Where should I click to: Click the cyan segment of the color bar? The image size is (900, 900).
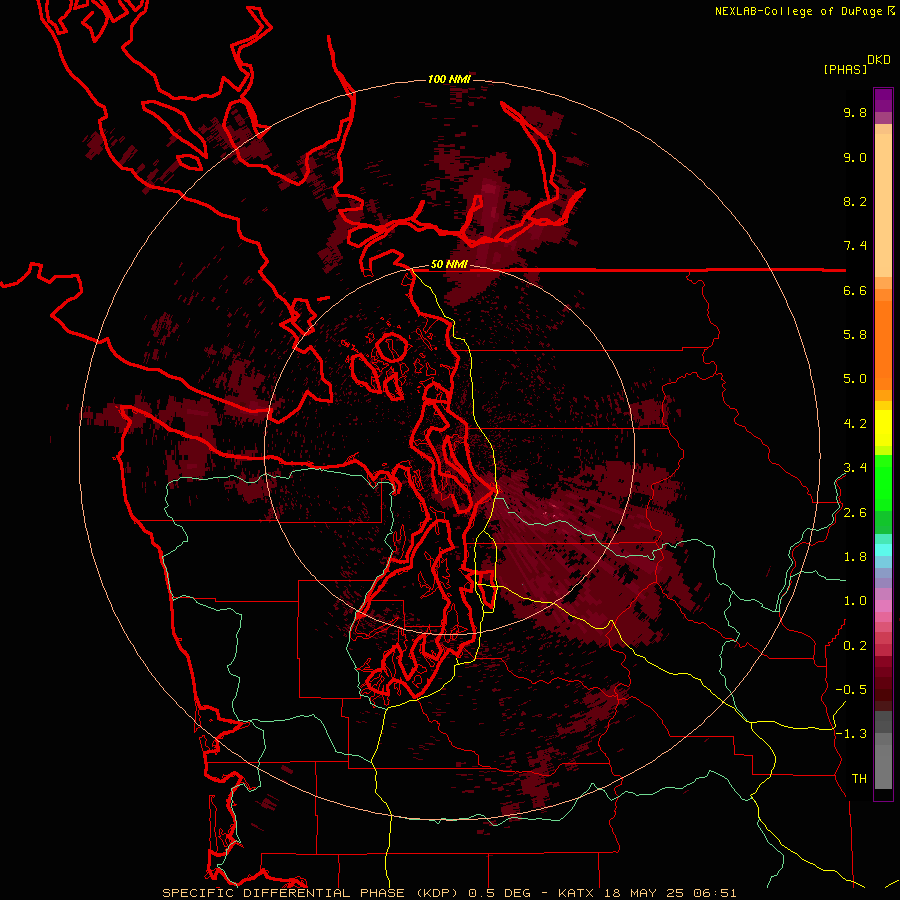[883, 550]
